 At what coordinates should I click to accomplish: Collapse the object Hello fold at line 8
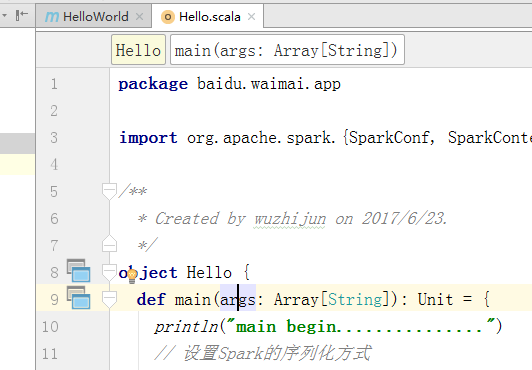click(x=109, y=272)
